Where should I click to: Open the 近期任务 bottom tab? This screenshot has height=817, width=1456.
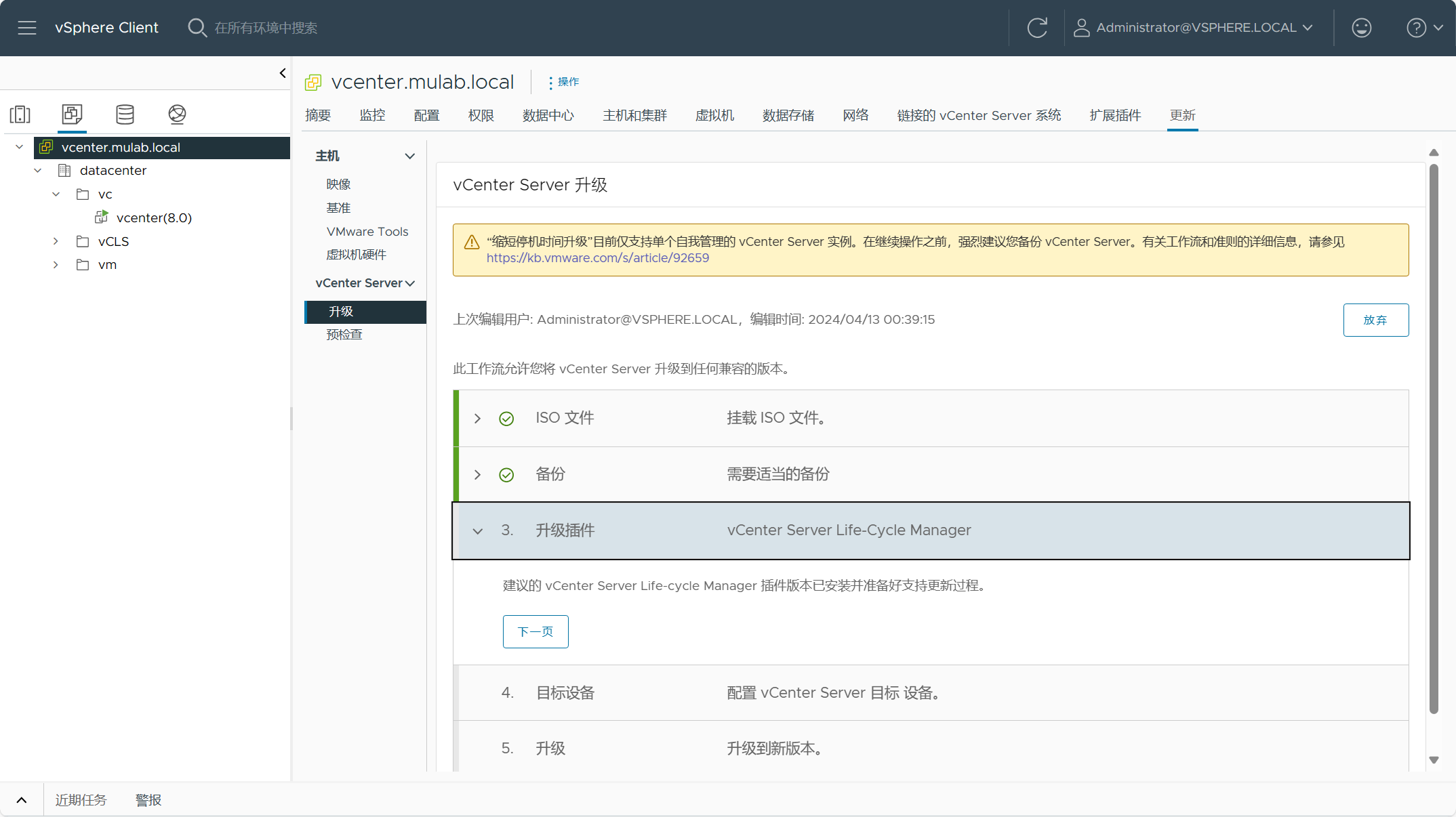click(81, 800)
